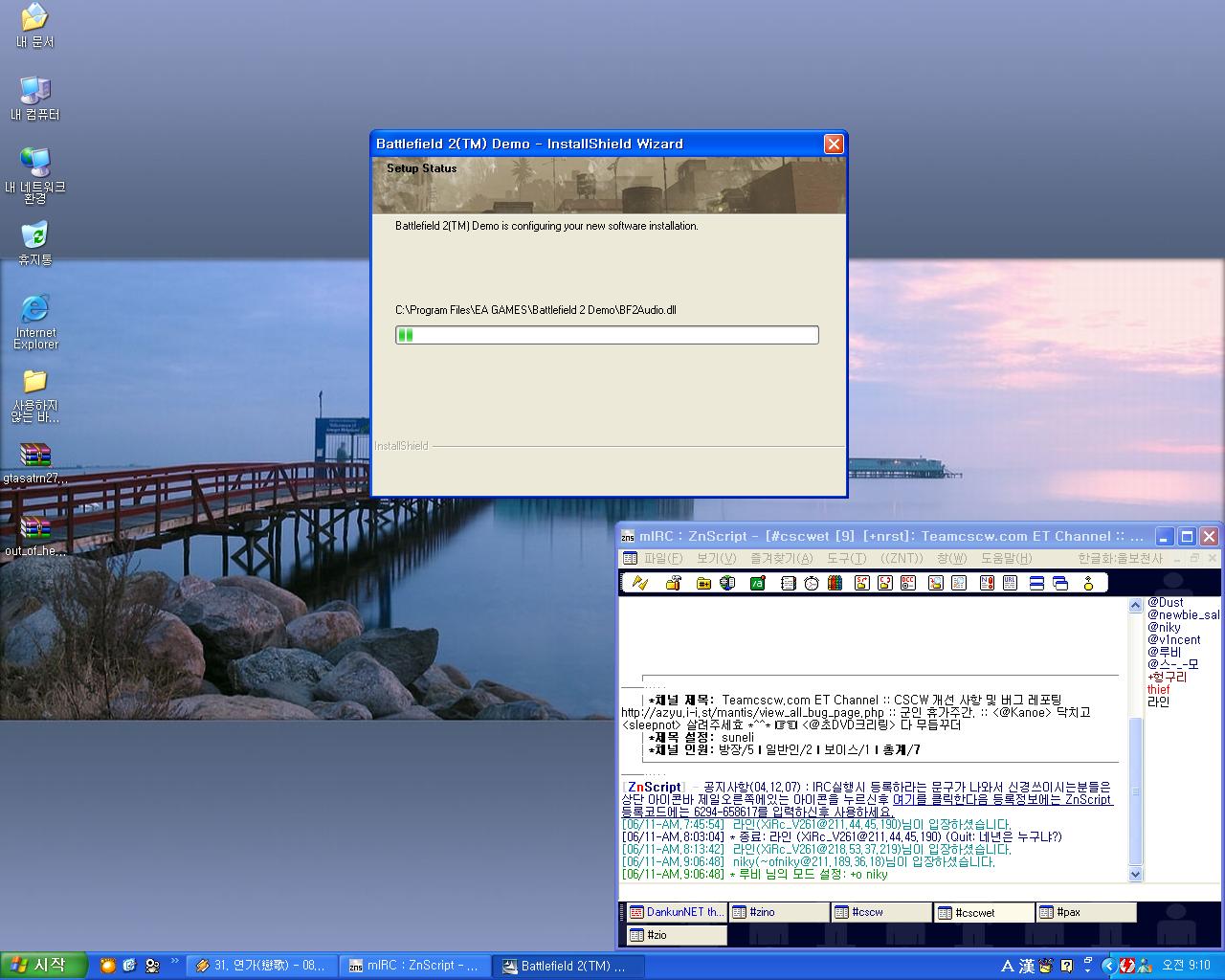Image resolution: width=1225 pixels, height=980 pixels.
Task: Click the timer clock toolbar icon
Action: coord(812,583)
